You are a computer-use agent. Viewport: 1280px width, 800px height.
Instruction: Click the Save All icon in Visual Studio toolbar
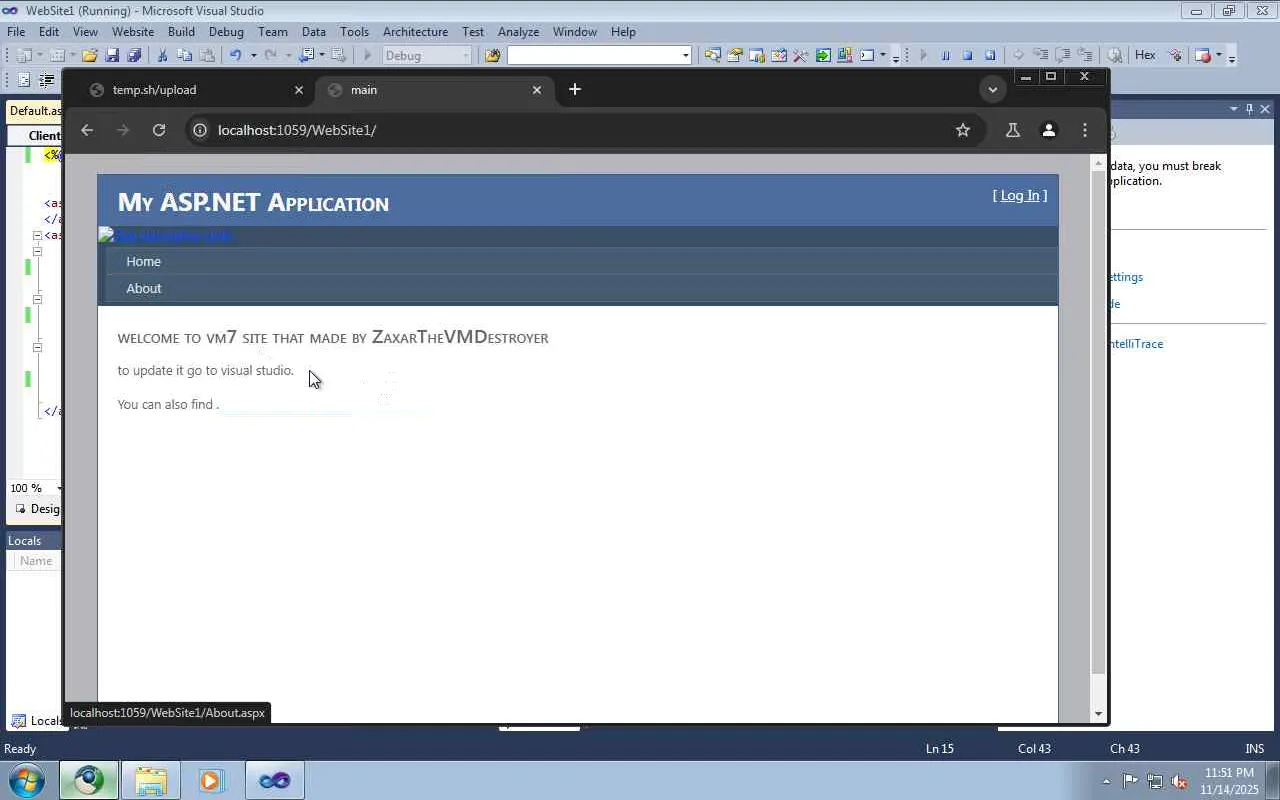(x=134, y=56)
